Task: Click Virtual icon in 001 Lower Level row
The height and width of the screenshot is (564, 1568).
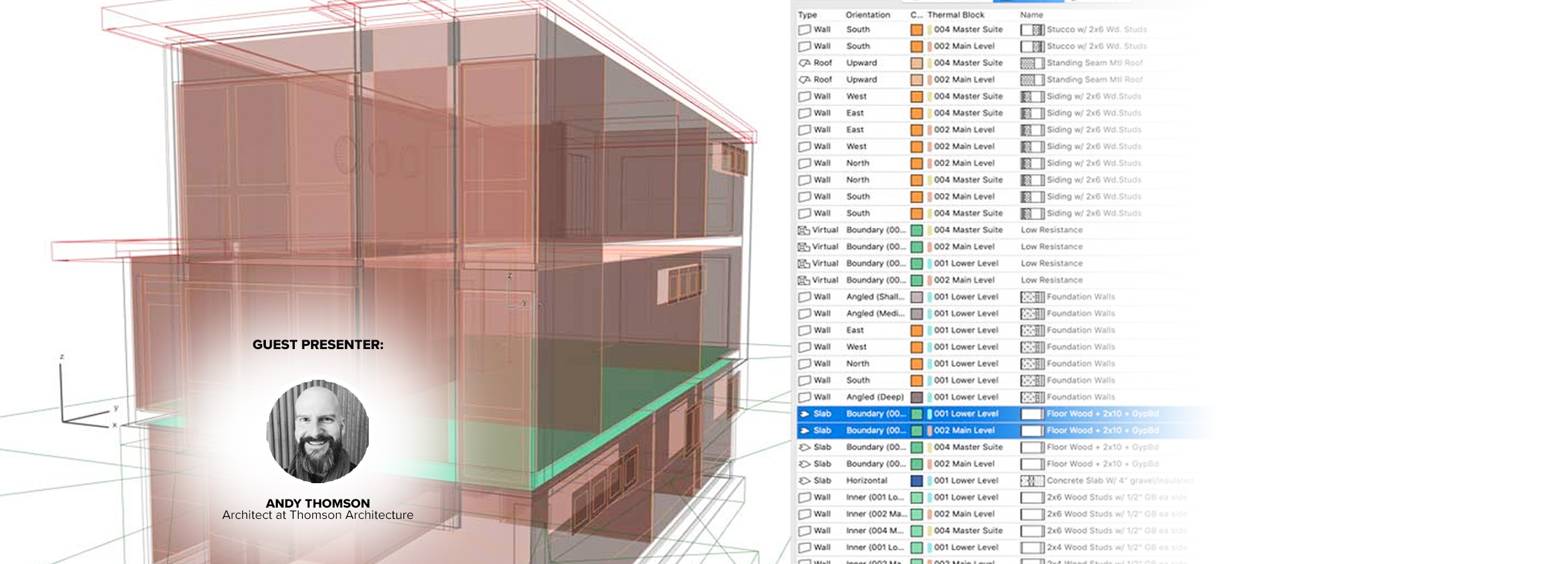Action: point(803,264)
